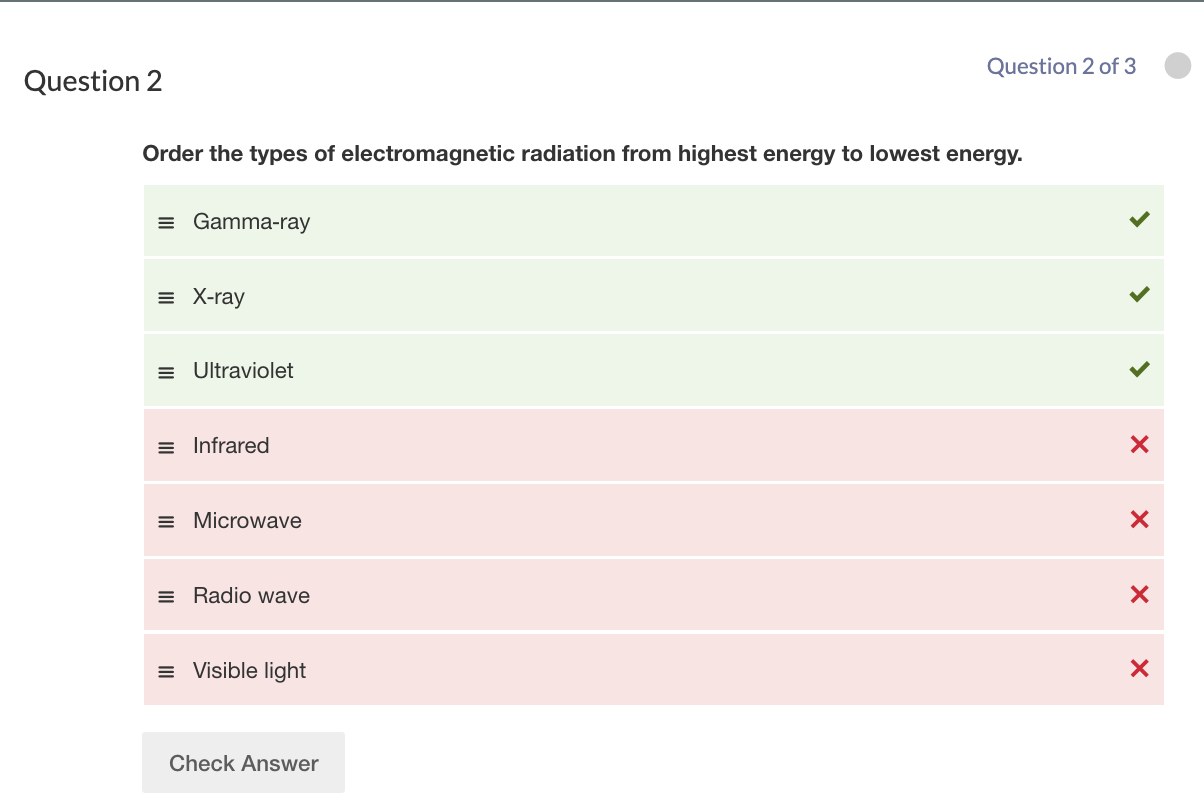The height and width of the screenshot is (808, 1204).
Task: Click the drag handle next to Microwave
Action: (x=165, y=521)
